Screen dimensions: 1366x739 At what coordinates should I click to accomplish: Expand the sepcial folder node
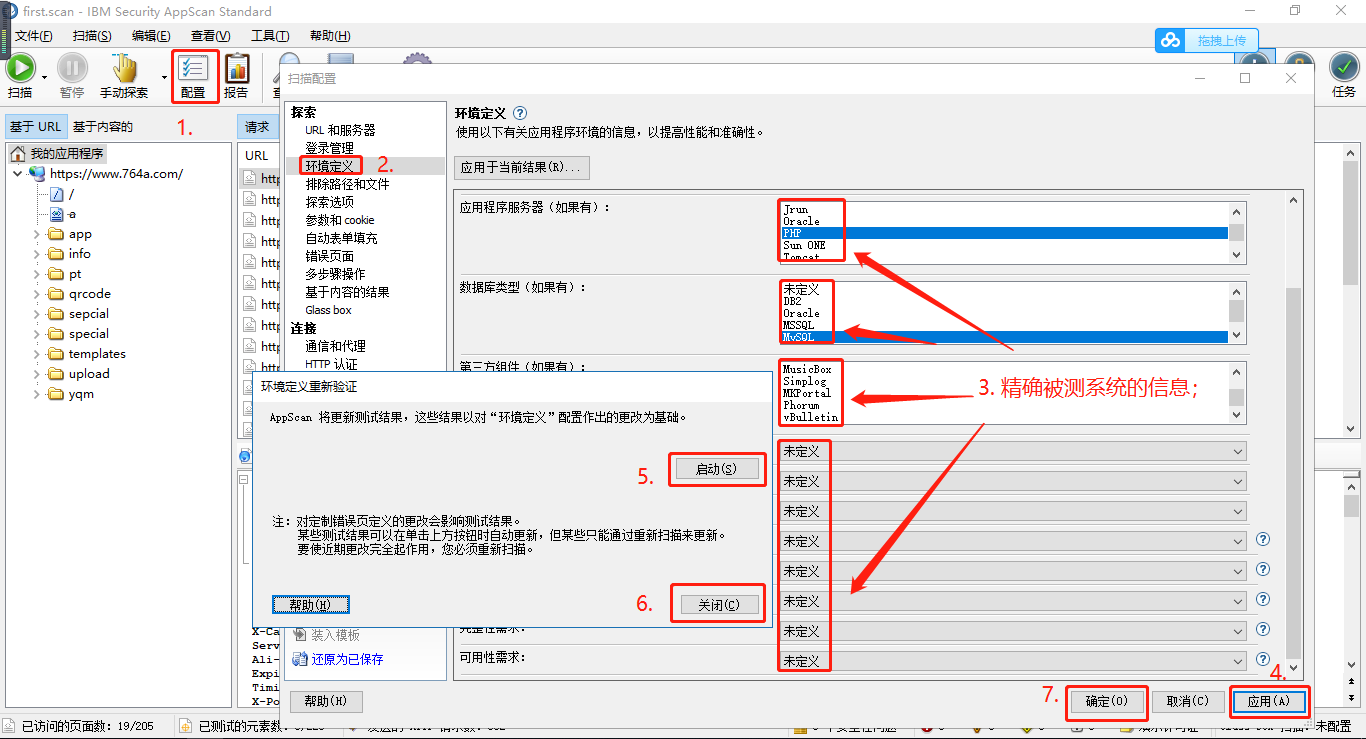click(x=37, y=314)
